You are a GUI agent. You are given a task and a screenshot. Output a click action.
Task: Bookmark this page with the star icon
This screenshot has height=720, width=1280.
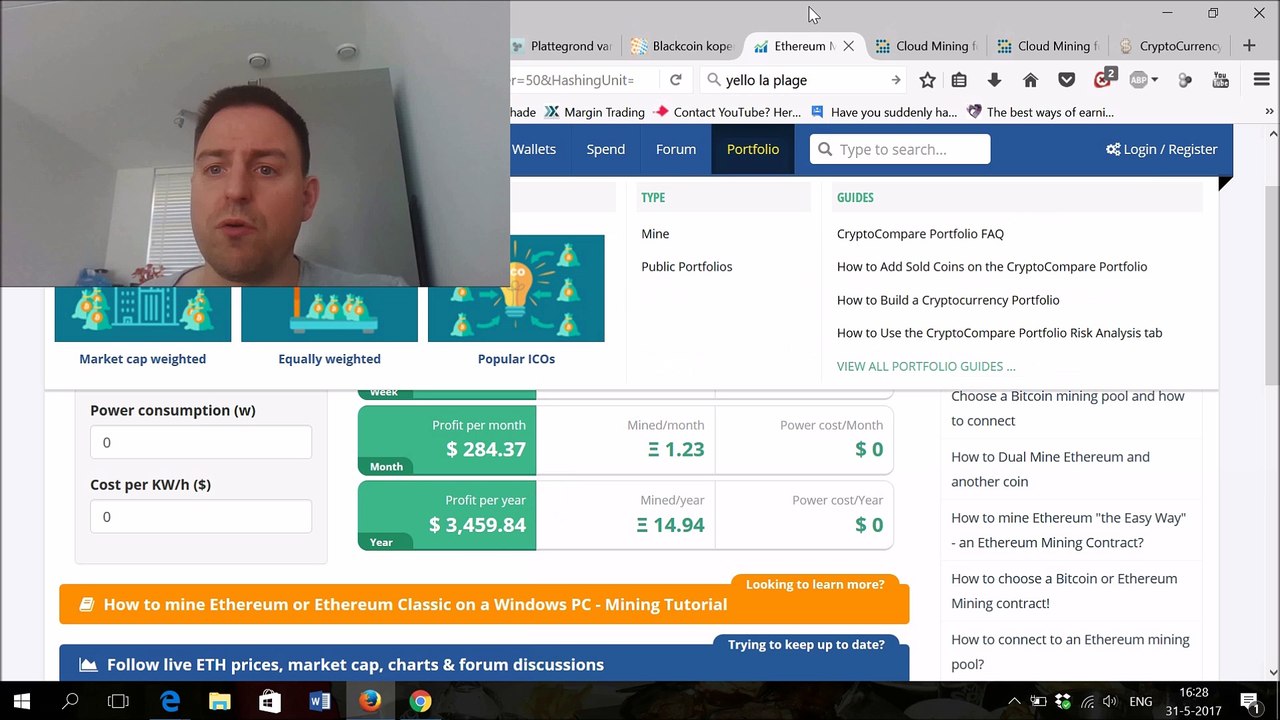(x=928, y=80)
